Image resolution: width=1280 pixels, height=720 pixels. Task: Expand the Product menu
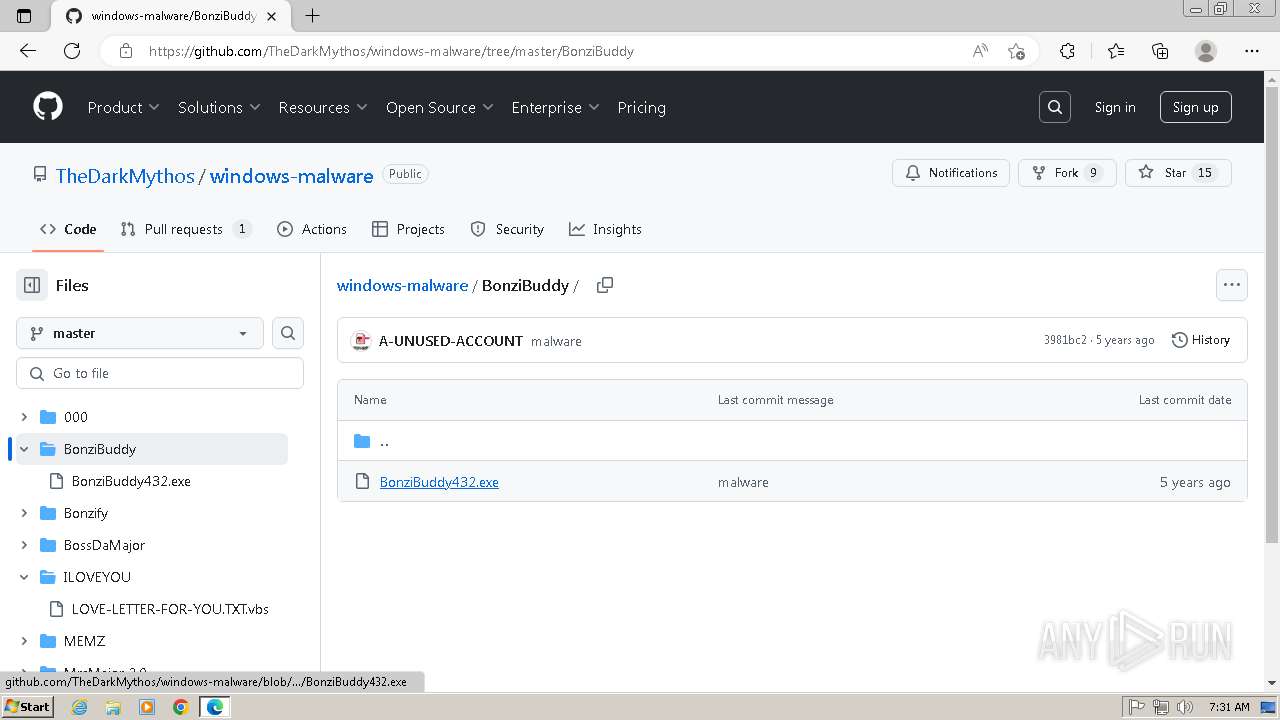[x=123, y=107]
